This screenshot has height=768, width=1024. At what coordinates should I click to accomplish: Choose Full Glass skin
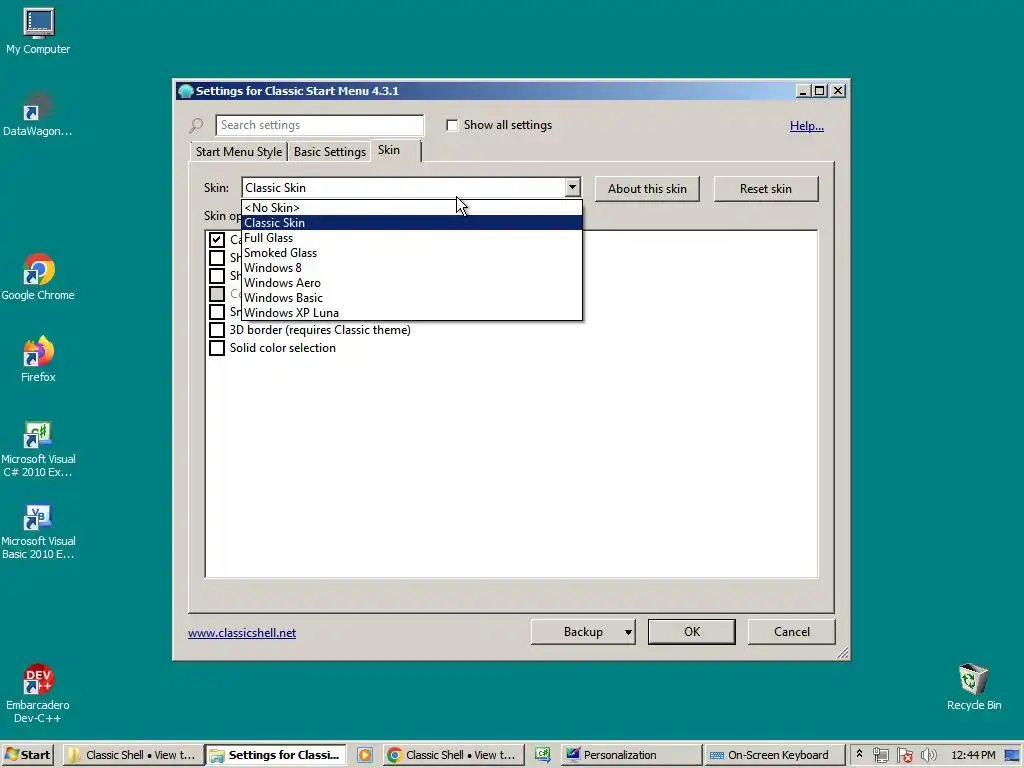[x=411, y=238]
